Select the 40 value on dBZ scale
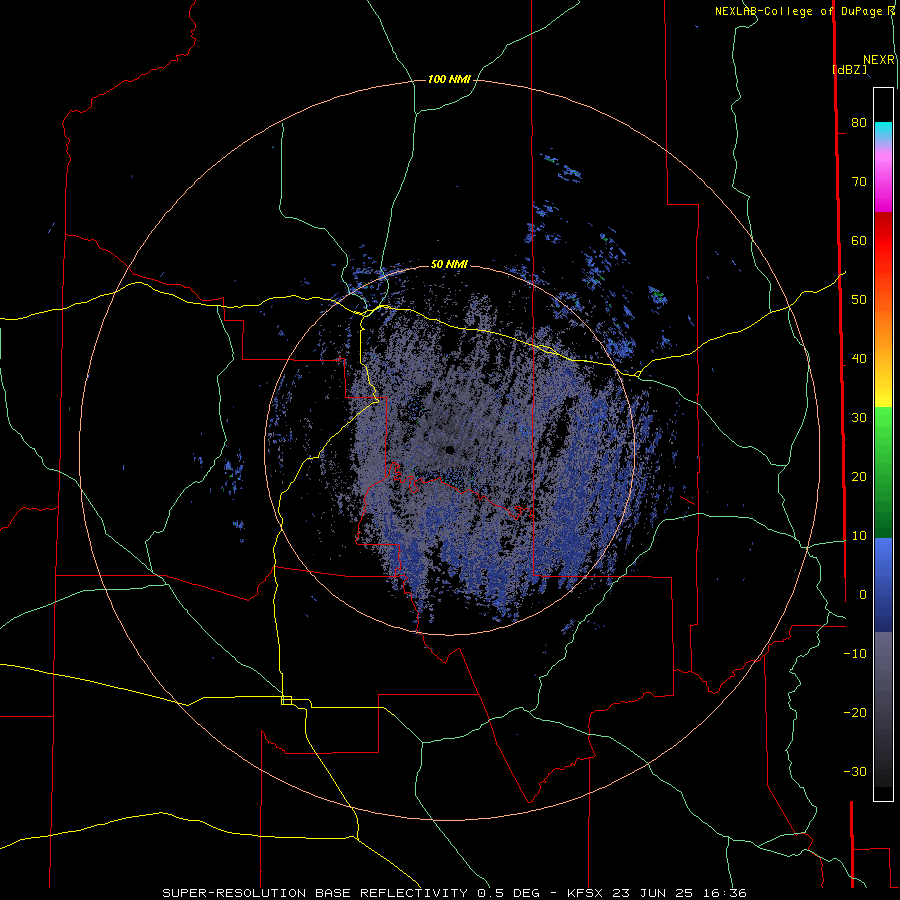This screenshot has height=900, width=900. click(859, 359)
